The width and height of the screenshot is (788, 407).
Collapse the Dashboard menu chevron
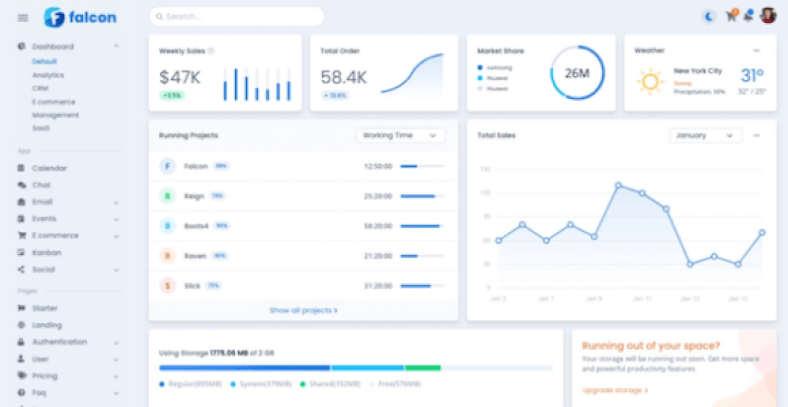[x=116, y=46]
